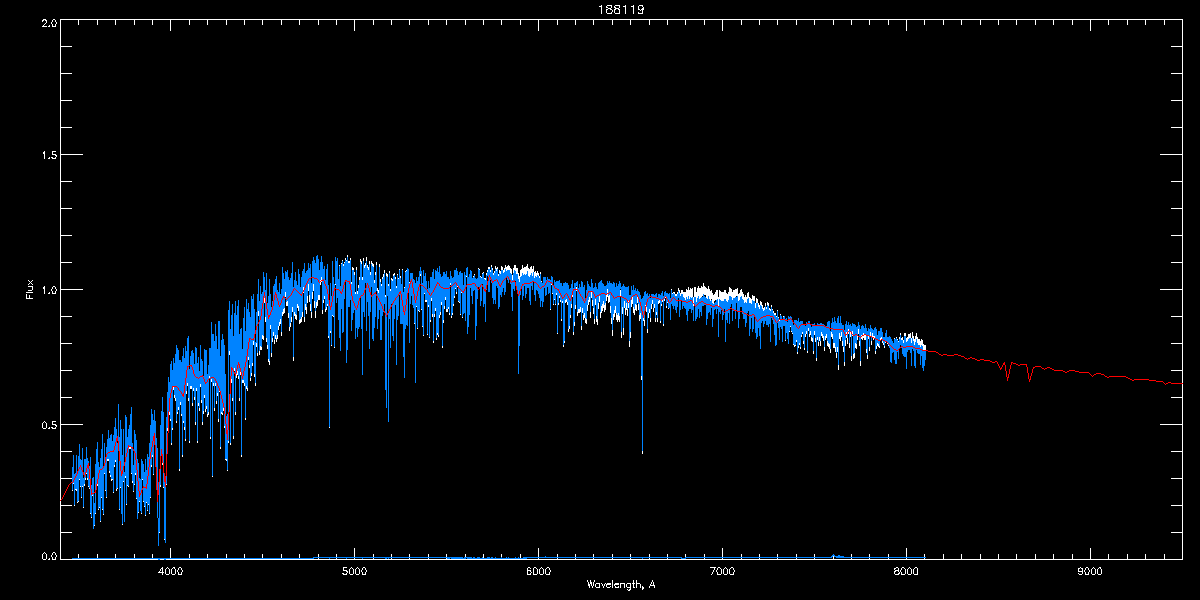The height and width of the screenshot is (600, 1200).
Task: Click the 7000 wavelength tick label
Action: click(x=722, y=572)
